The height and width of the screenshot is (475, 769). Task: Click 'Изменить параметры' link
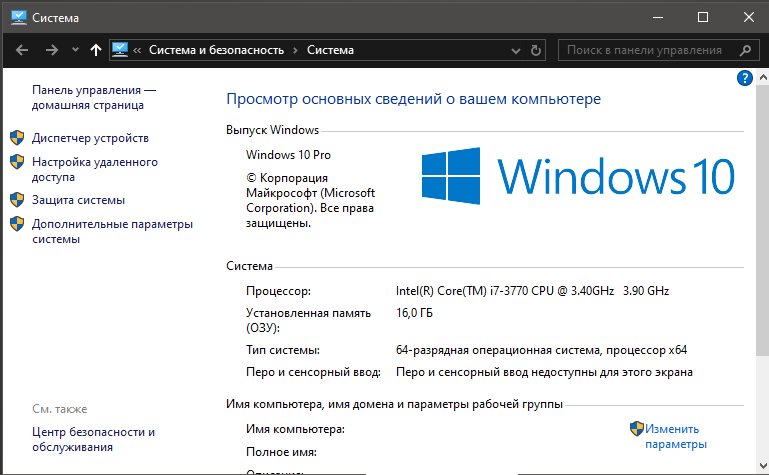675,436
